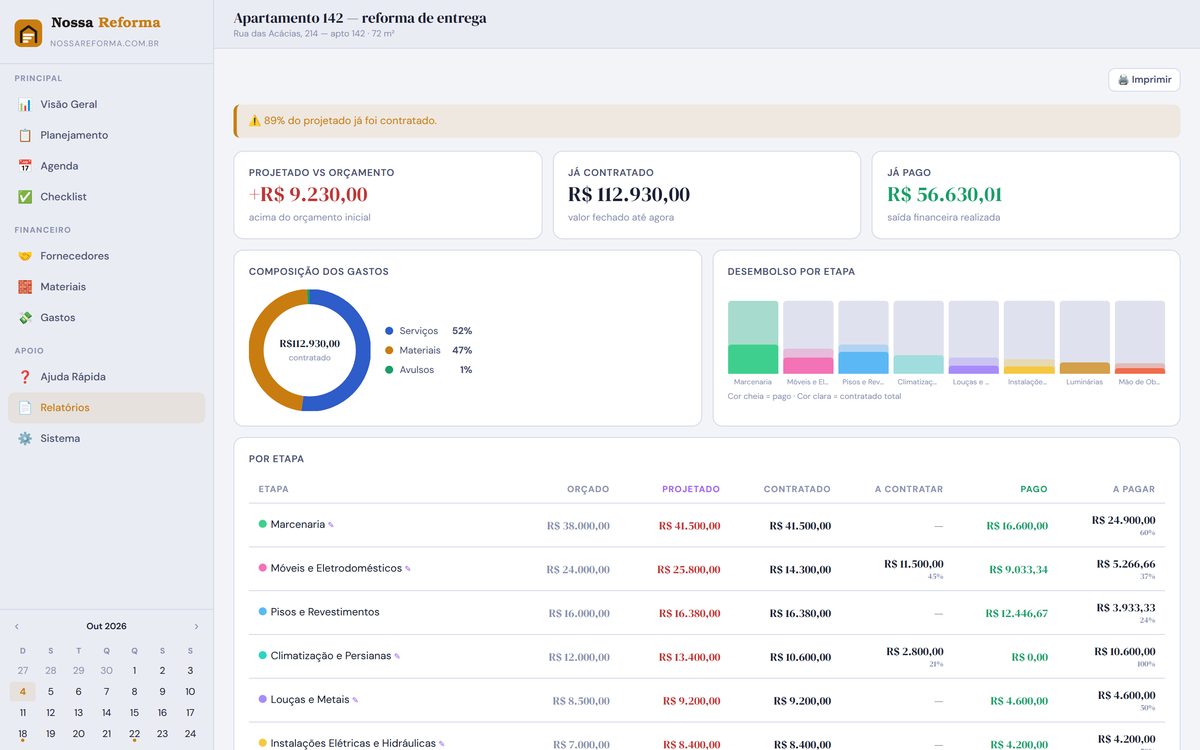Open Planejamento via its clipboard icon
Image resolution: width=1200 pixels, height=750 pixels.
pos(25,135)
